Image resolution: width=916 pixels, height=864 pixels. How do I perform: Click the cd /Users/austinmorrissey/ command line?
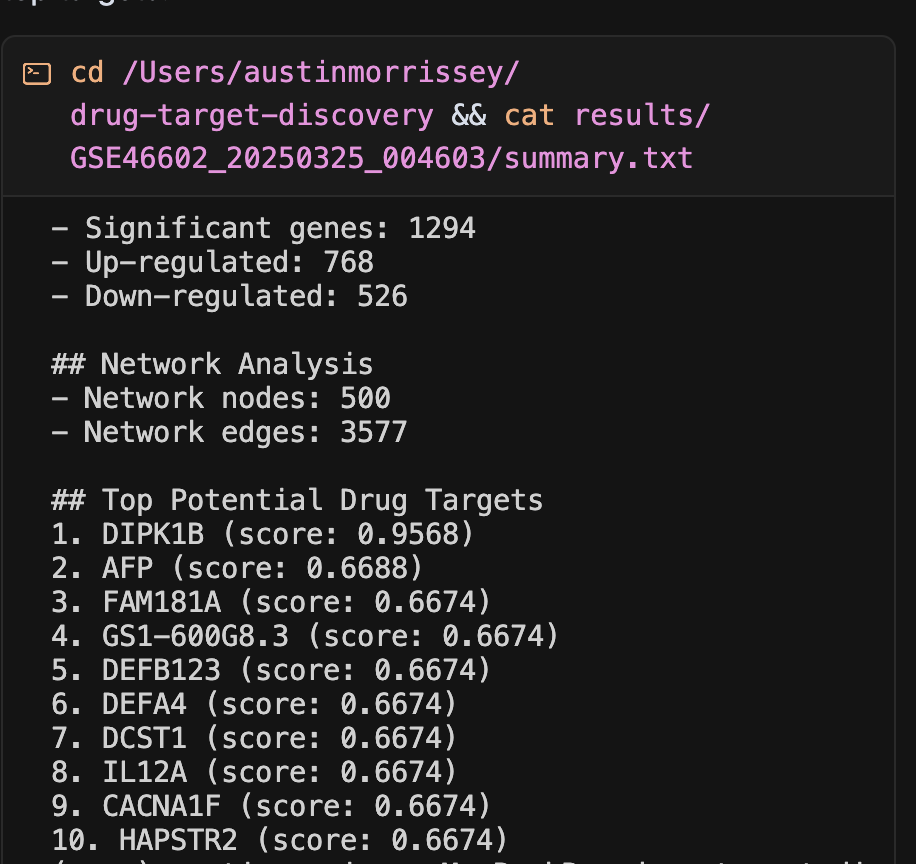[295, 73]
